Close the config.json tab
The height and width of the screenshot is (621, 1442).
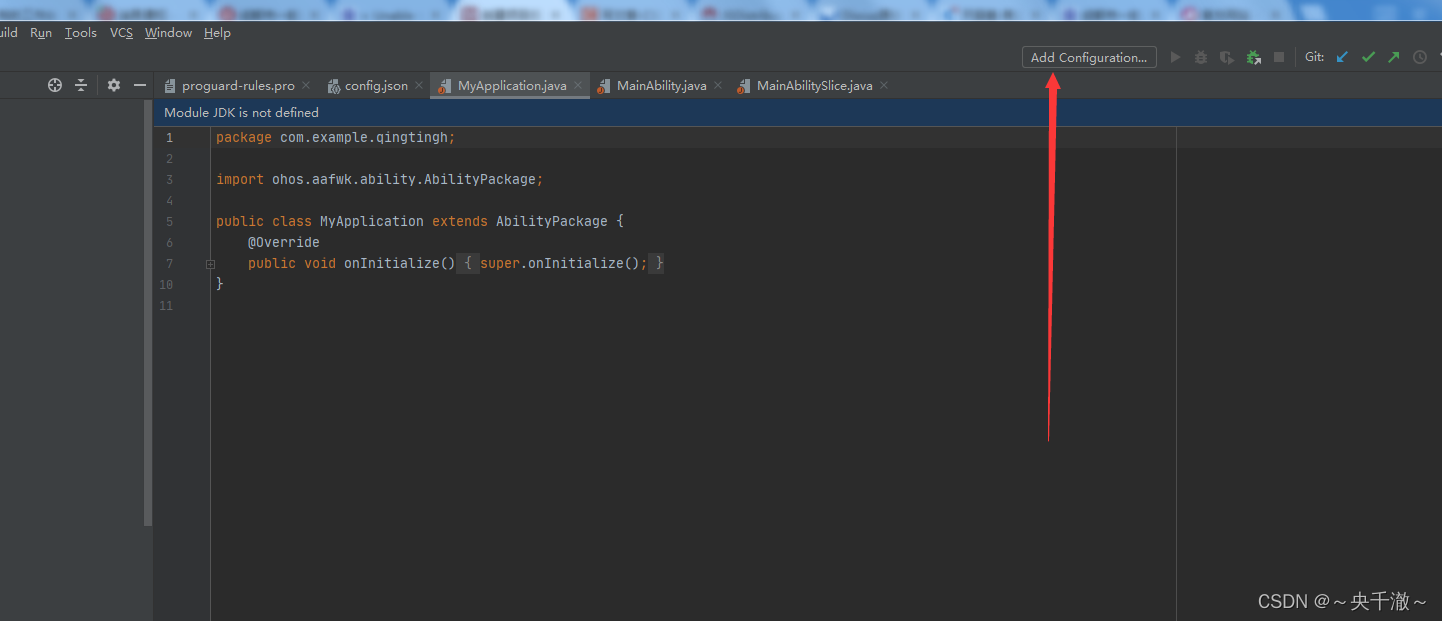(419, 86)
